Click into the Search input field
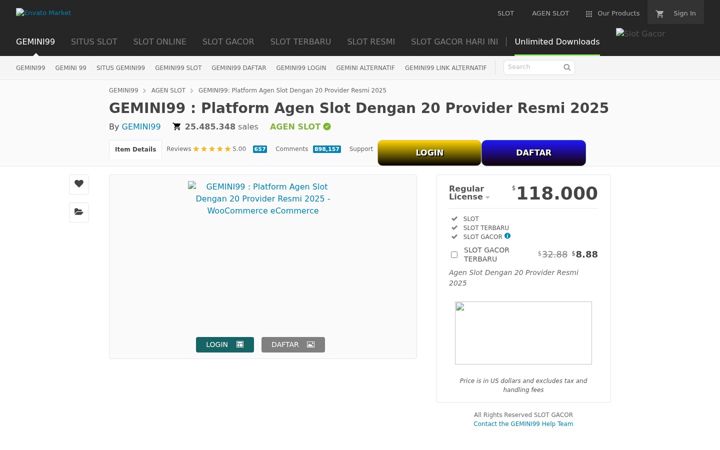The height and width of the screenshot is (450, 720). click(533, 67)
